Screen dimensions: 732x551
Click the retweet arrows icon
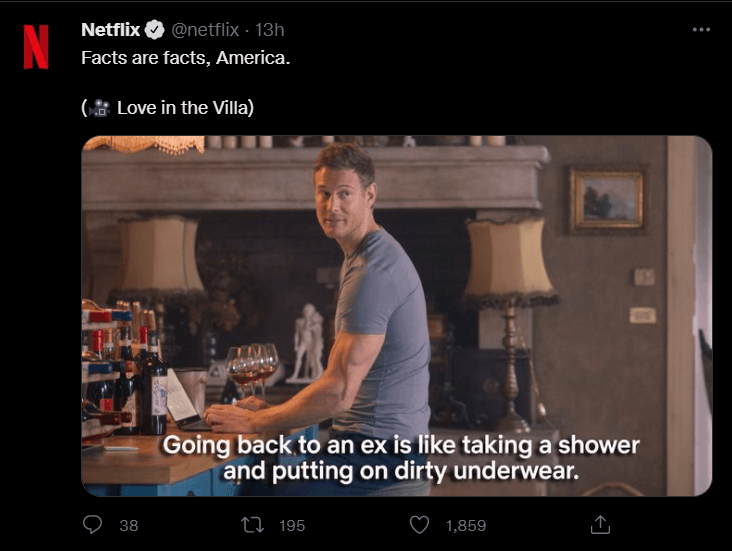coord(253,525)
